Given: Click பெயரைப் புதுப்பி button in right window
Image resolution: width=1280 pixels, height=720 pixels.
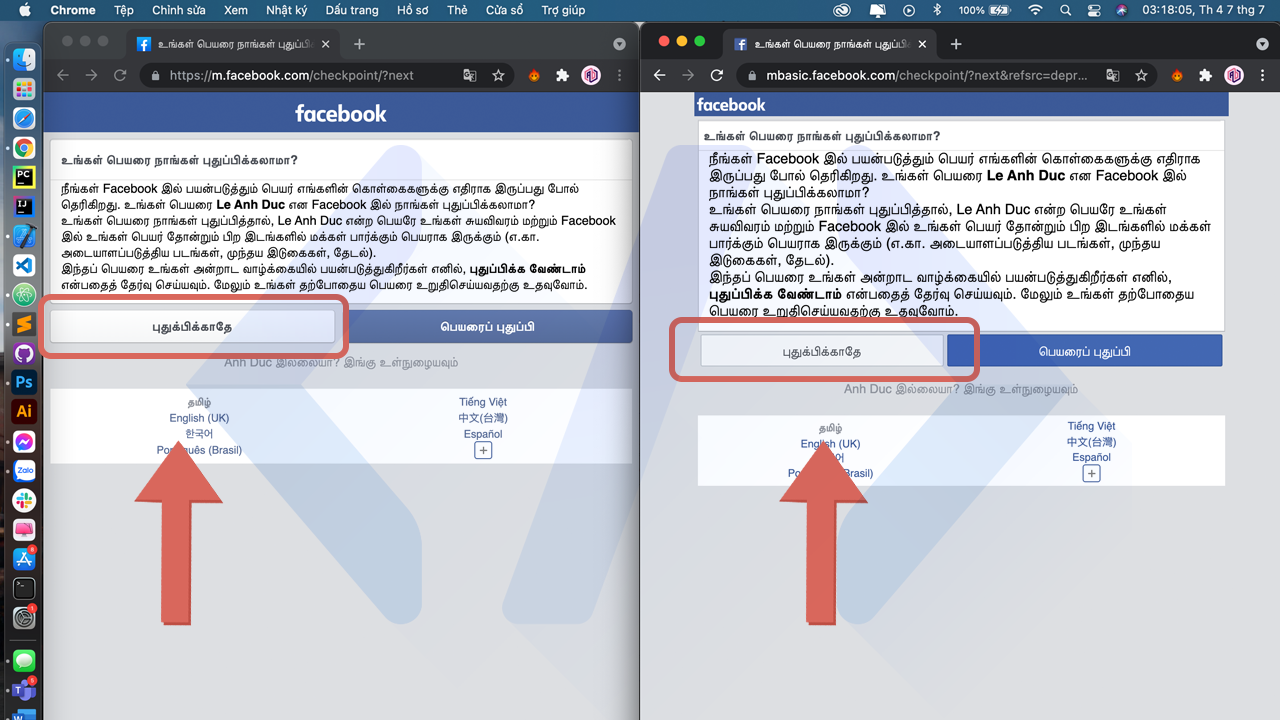Looking at the screenshot, I should [x=1084, y=351].
